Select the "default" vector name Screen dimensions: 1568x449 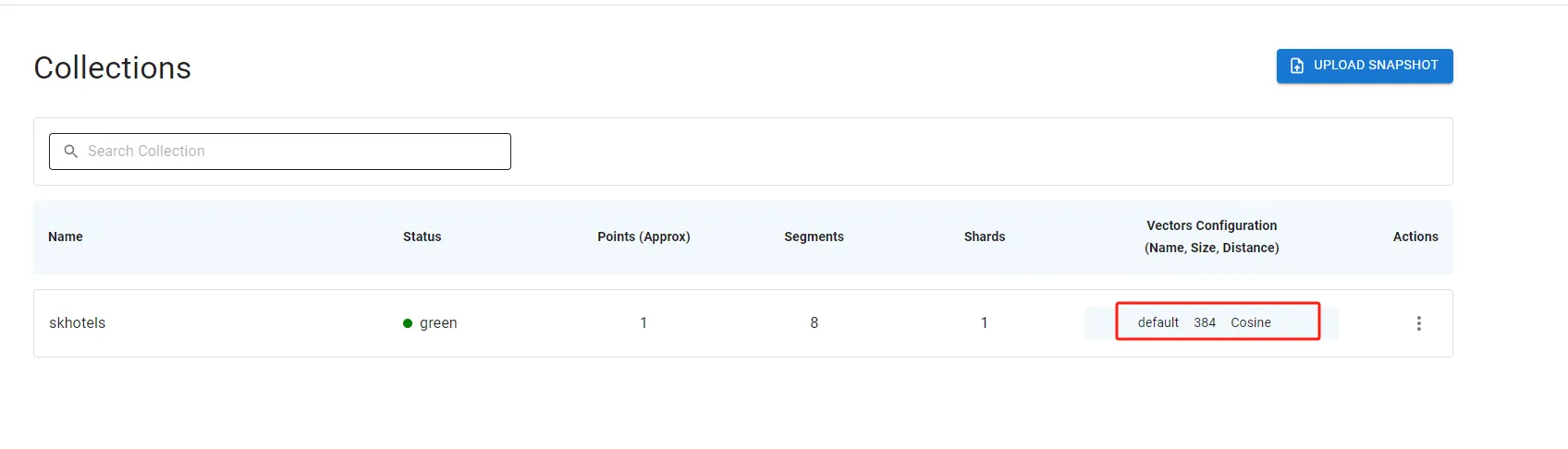(1158, 322)
